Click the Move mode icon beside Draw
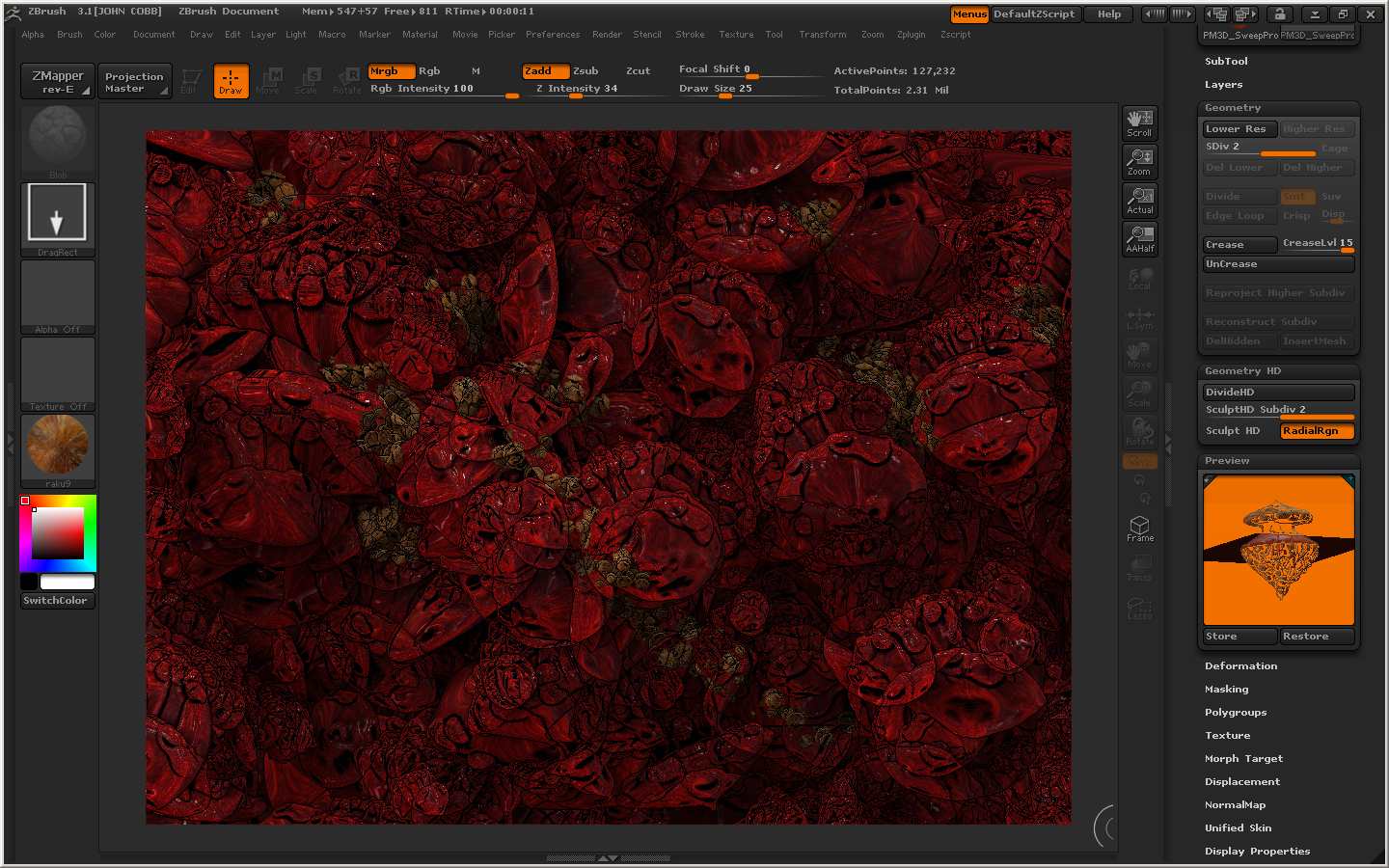The width and height of the screenshot is (1389, 868). (x=268, y=81)
